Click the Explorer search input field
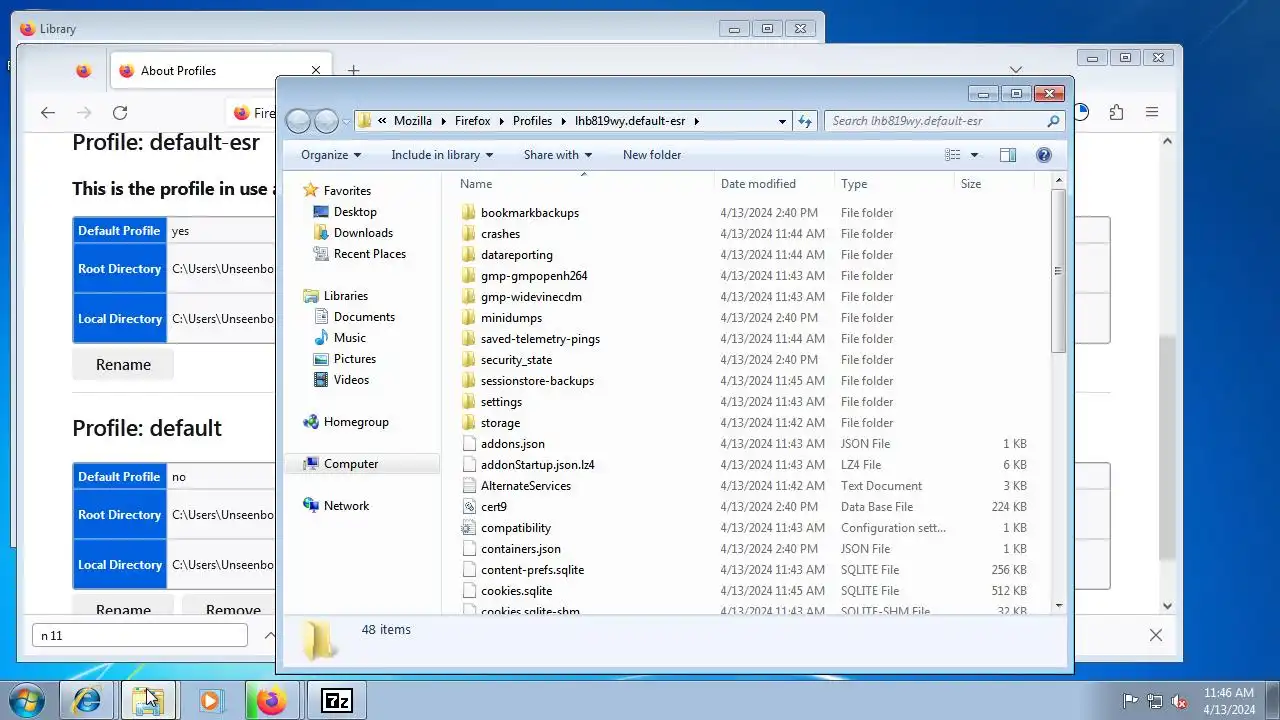Image resolution: width=1280 pixels, height=720 pixels. tap(935, 121)
